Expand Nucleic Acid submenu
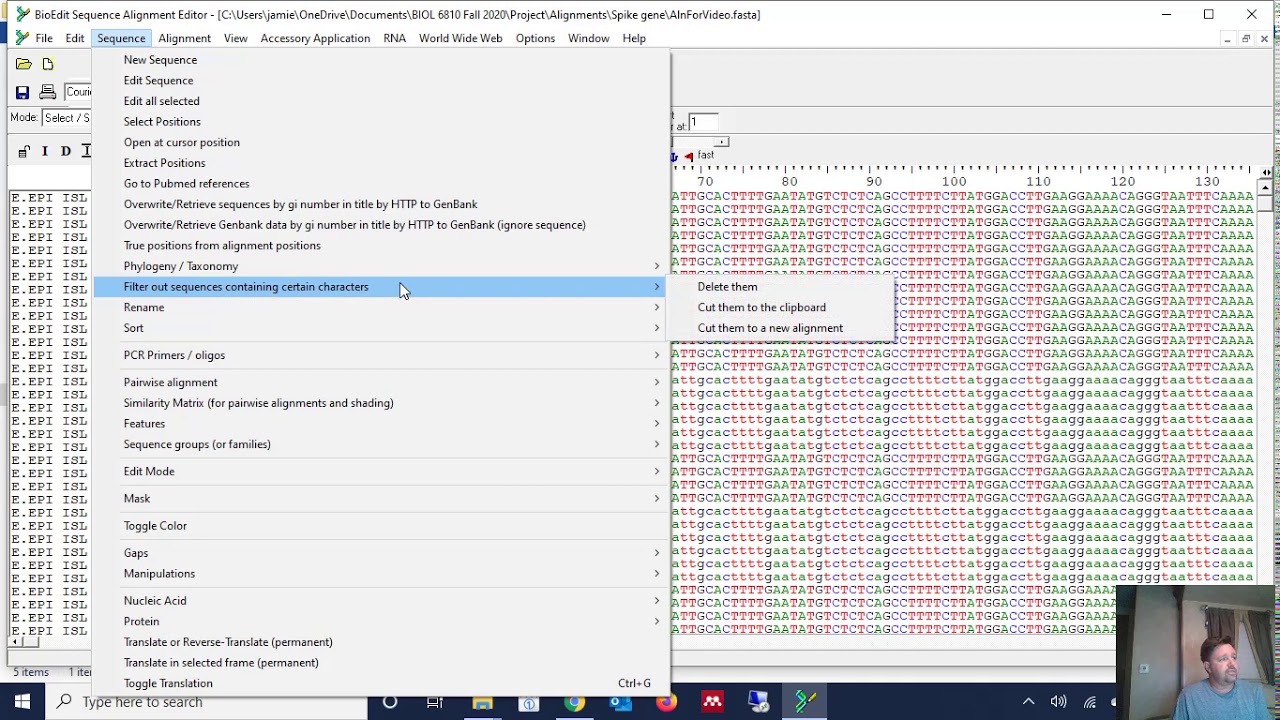This screenshot has height=720, width=1280. coord(381,601)
